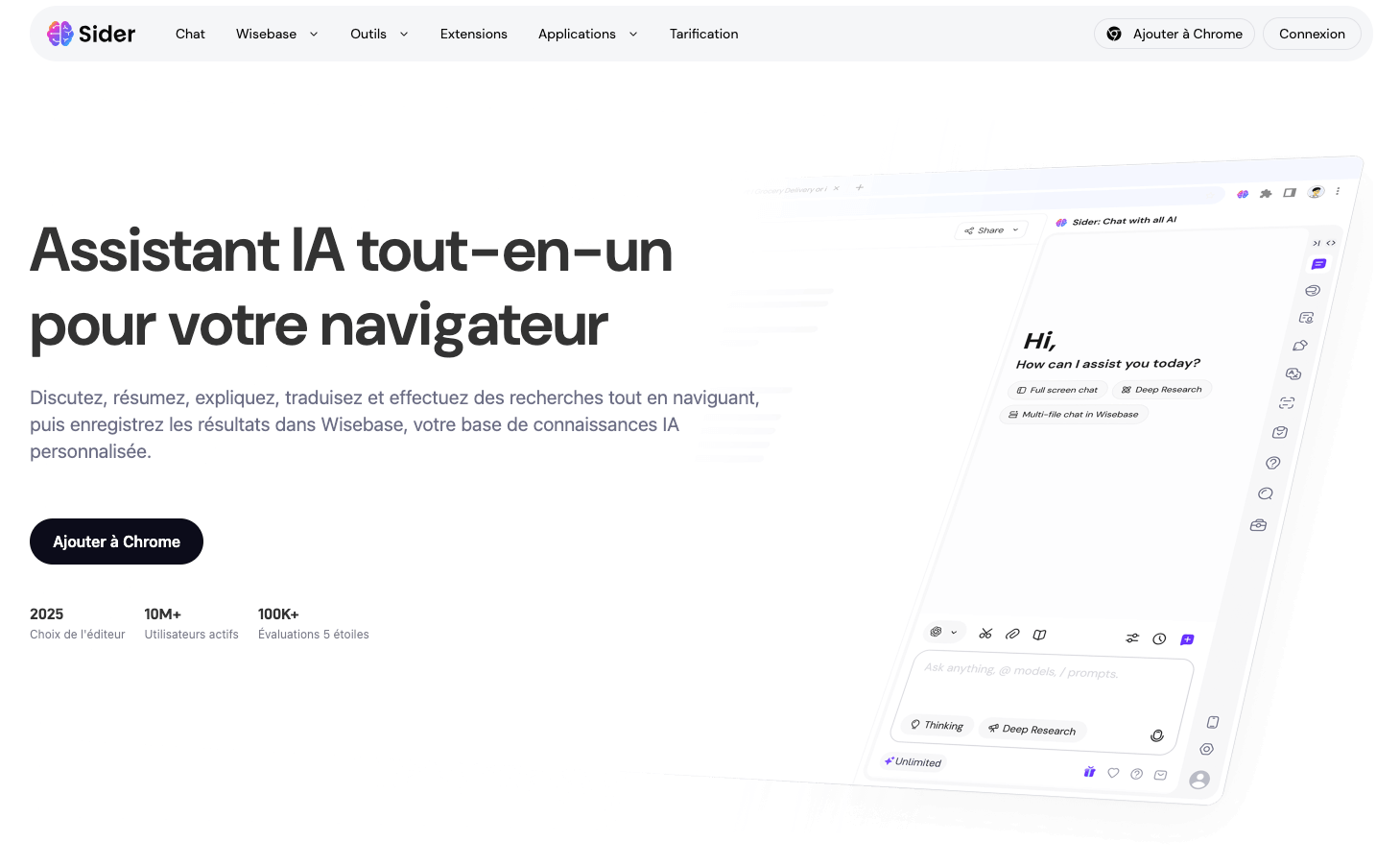Expand the Applications dropdown
The height and width of the screenshot is (866, 1400).
coord(587,34)
